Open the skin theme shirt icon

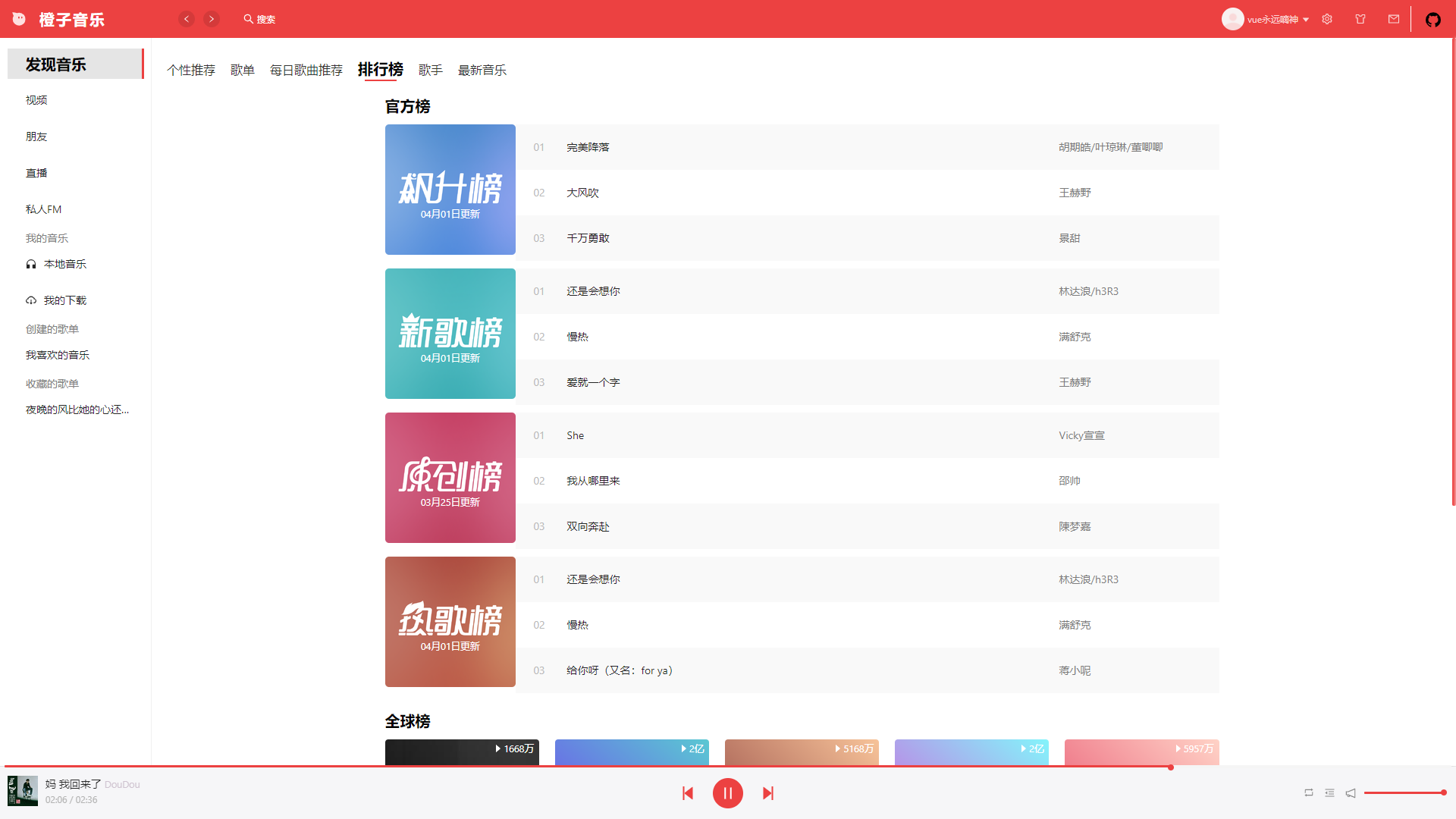(1360, 19)
